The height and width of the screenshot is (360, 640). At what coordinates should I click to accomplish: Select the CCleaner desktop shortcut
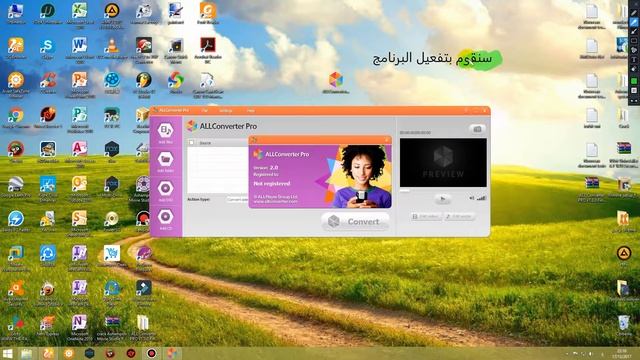pos(48,80)
